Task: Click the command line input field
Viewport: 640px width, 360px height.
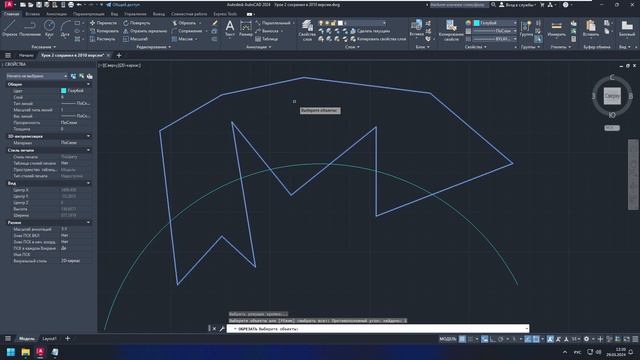Action: [378, 329]
